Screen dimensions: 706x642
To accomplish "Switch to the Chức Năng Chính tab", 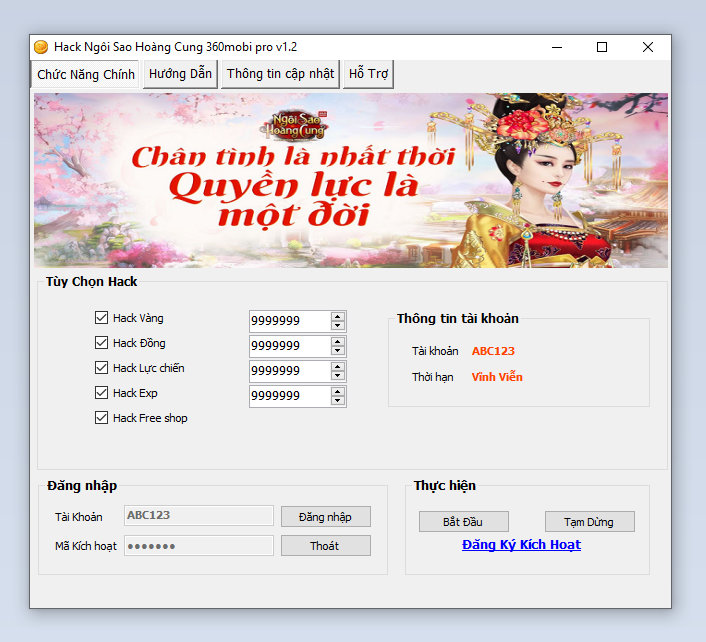I will click(x=86, y=75).
